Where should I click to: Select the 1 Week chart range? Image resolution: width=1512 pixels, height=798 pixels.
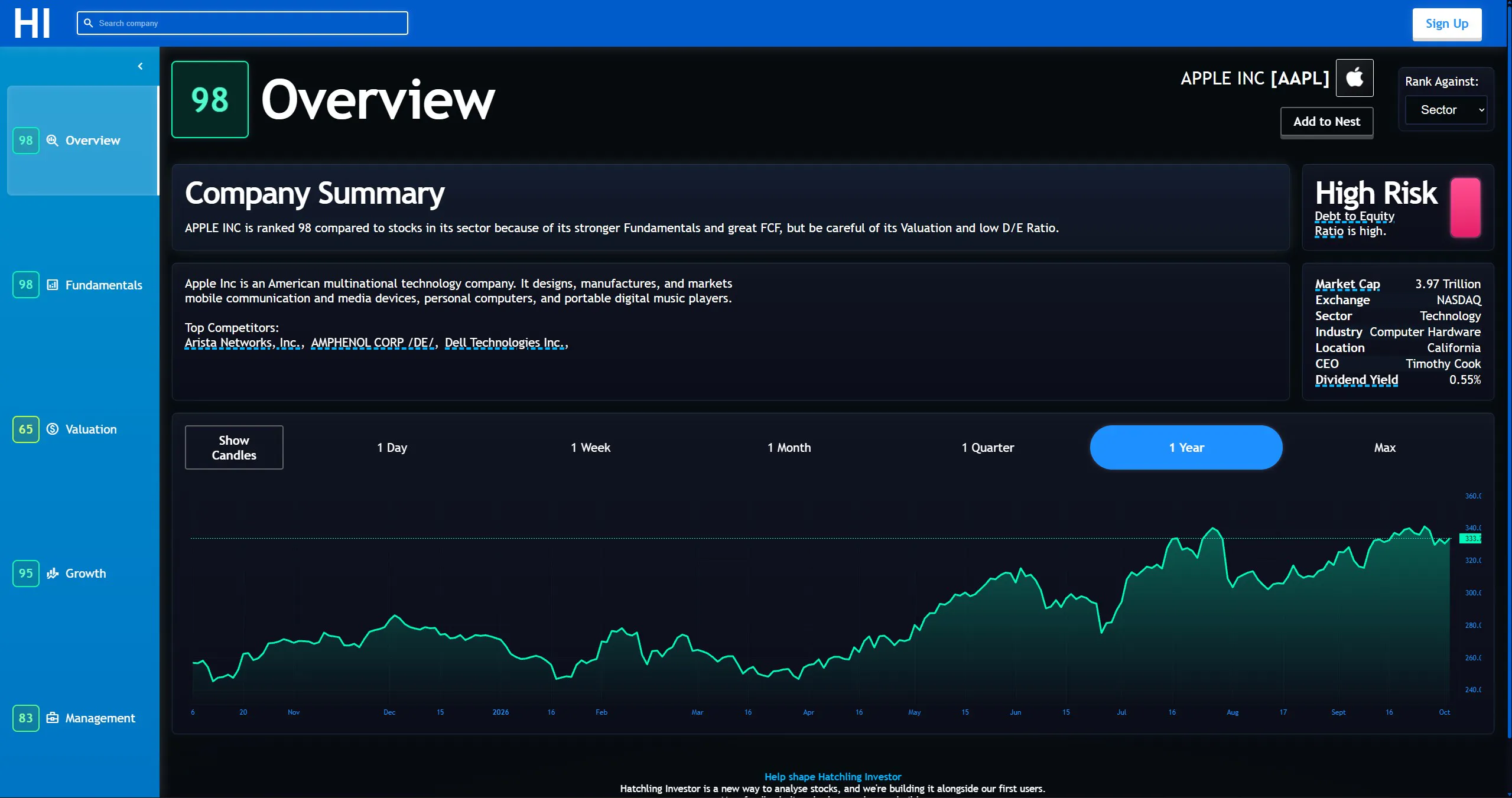pyautogui.click(x=591, y=447)
